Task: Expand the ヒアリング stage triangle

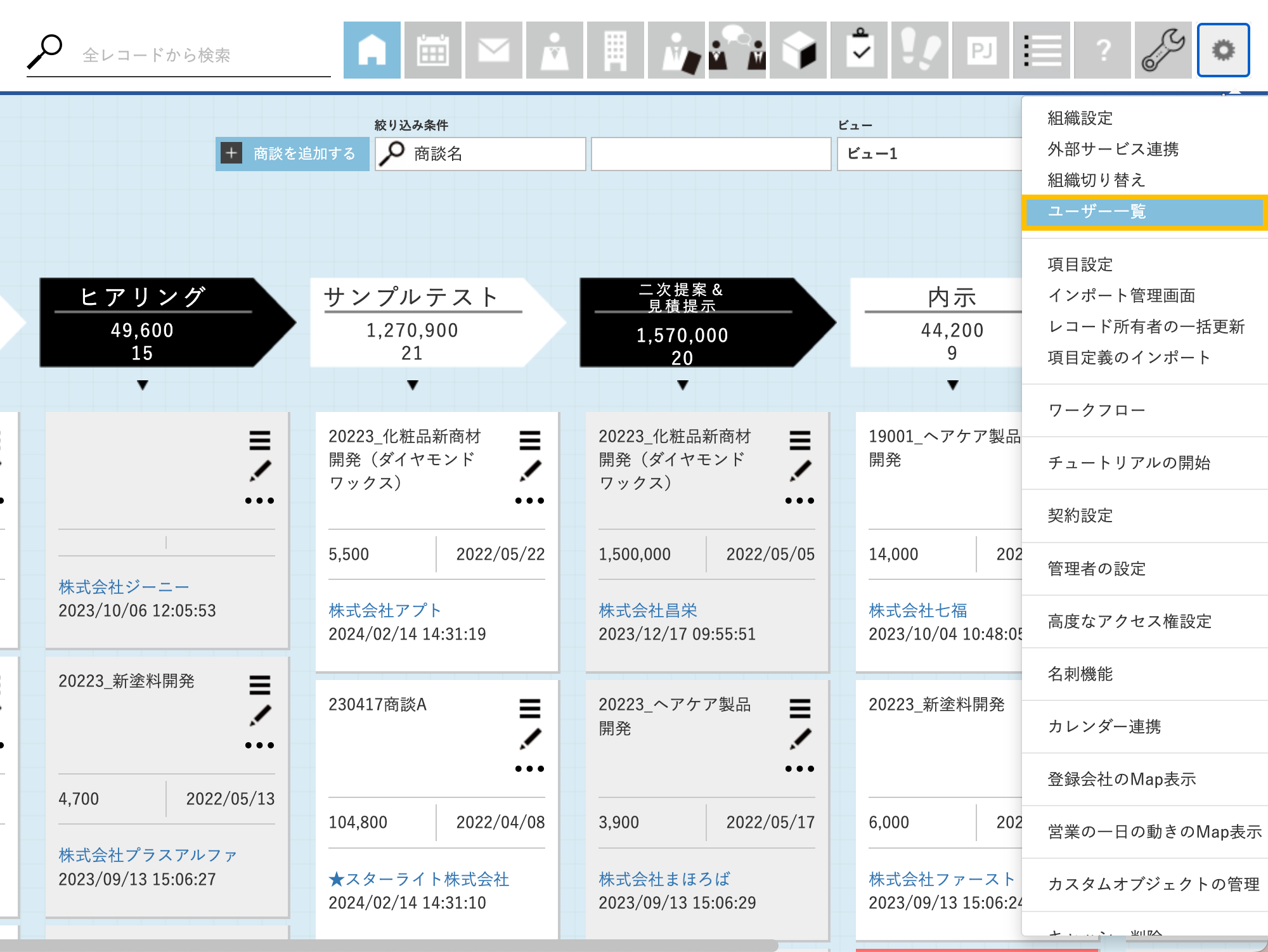Action: [143, 385]
